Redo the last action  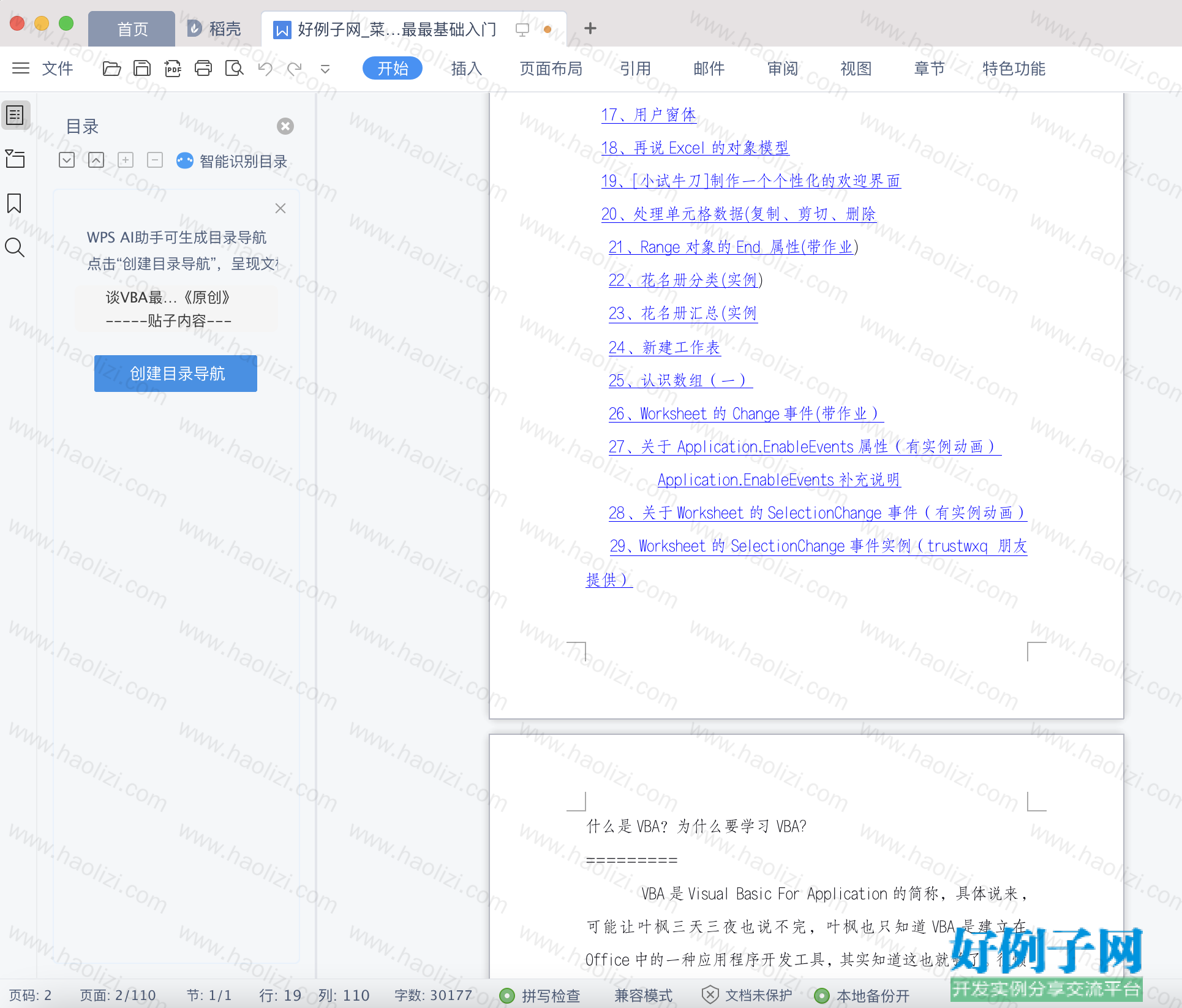pos(295,68)
